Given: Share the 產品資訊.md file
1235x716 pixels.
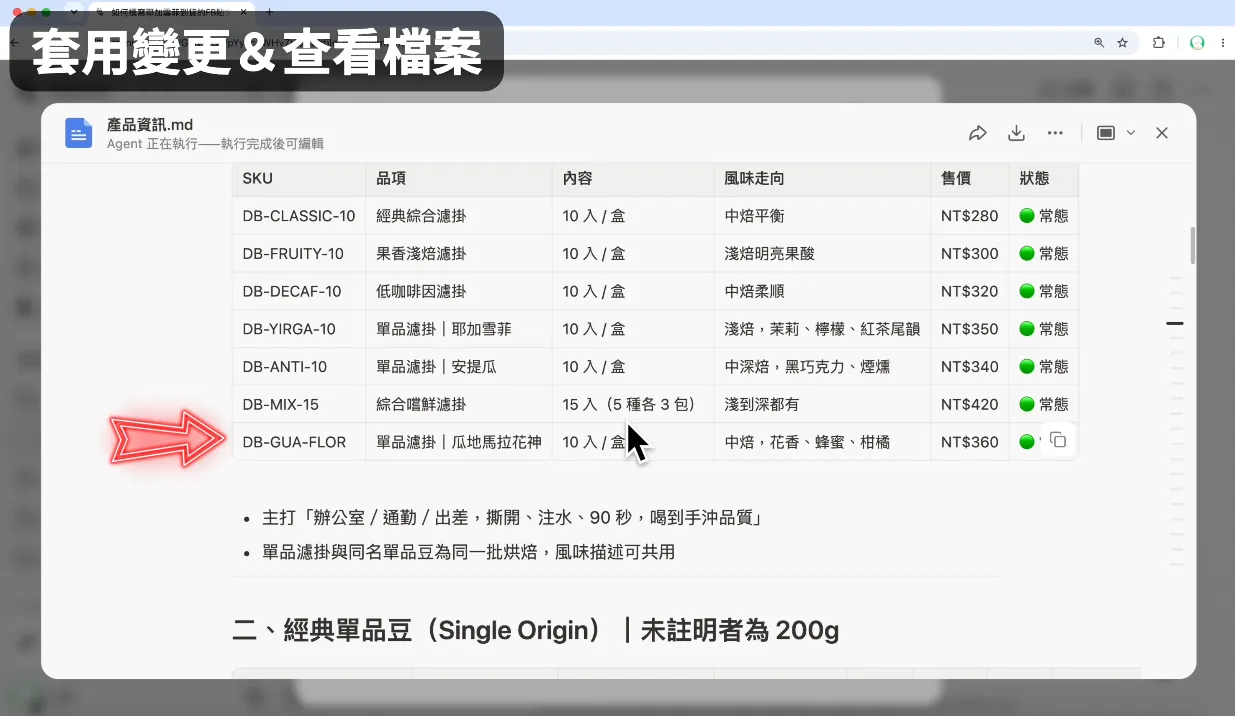Looking at the screenshot, I should pos(978,133).
